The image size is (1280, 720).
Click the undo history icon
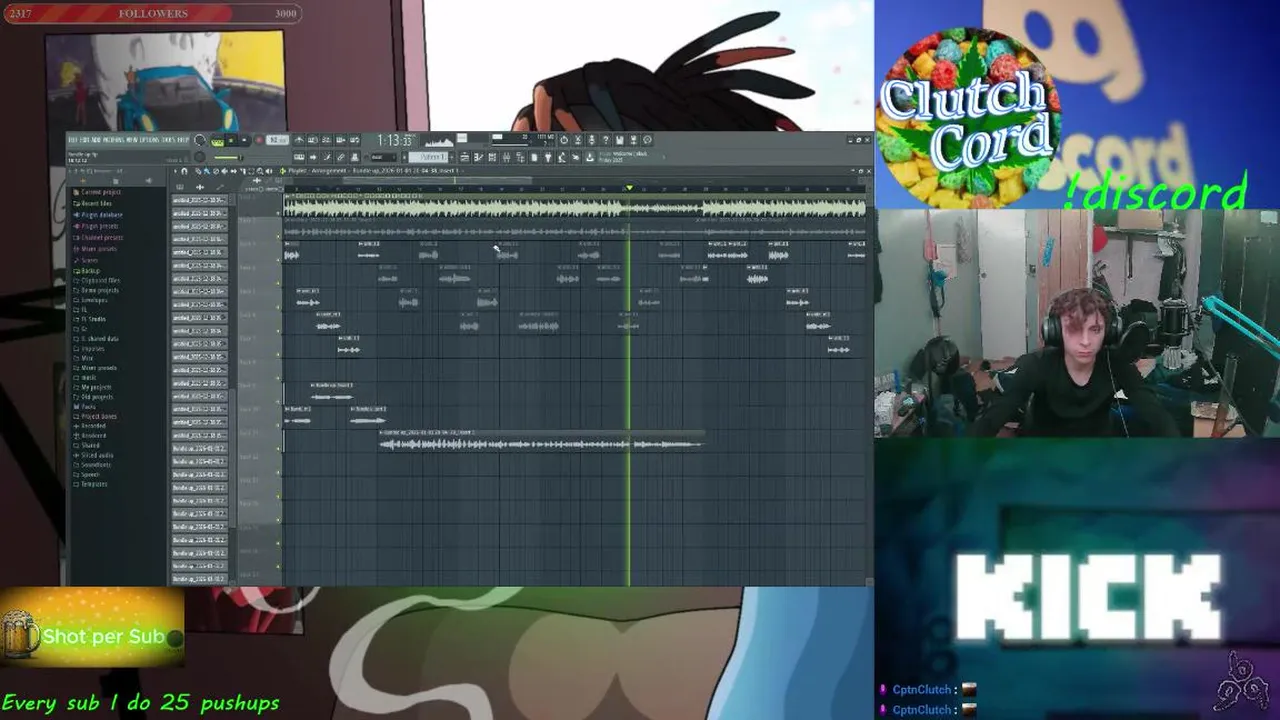(563, 140)
